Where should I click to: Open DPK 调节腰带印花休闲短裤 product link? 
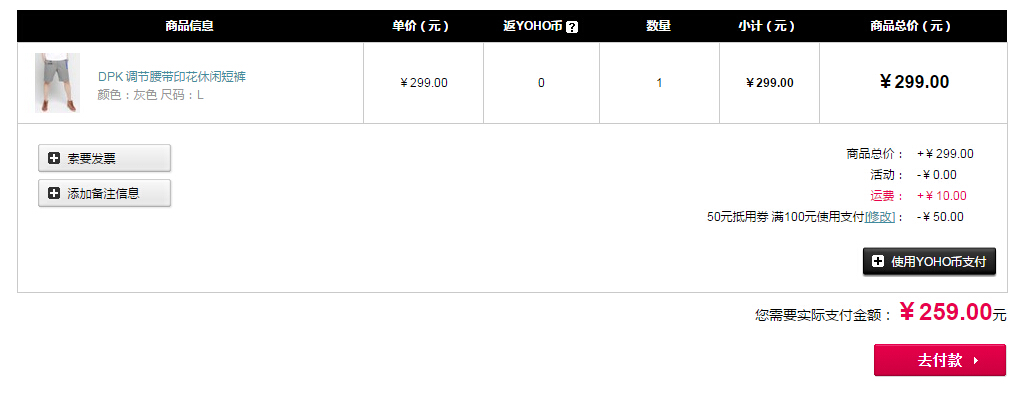point(172,76)
